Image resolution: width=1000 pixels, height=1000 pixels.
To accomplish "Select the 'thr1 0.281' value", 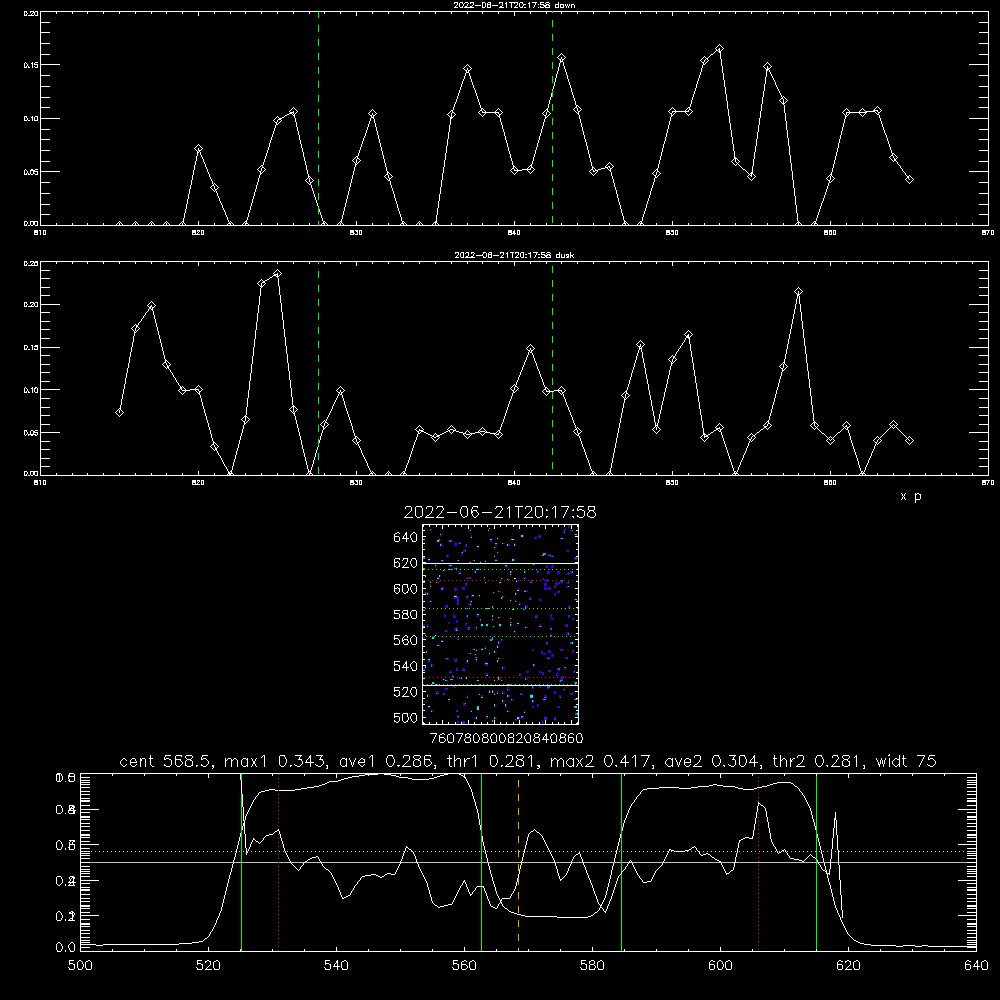I will click(496, 761).
